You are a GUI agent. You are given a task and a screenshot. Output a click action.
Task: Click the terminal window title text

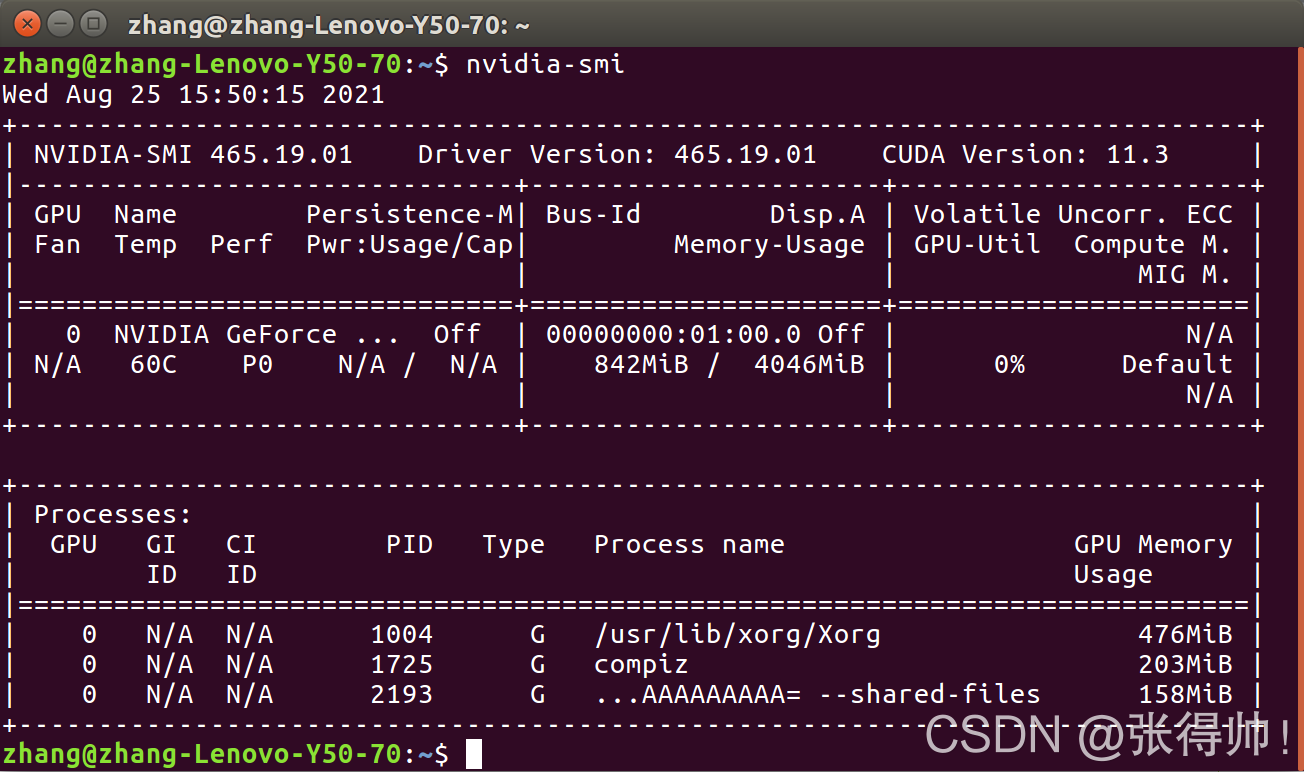[329, 24]
